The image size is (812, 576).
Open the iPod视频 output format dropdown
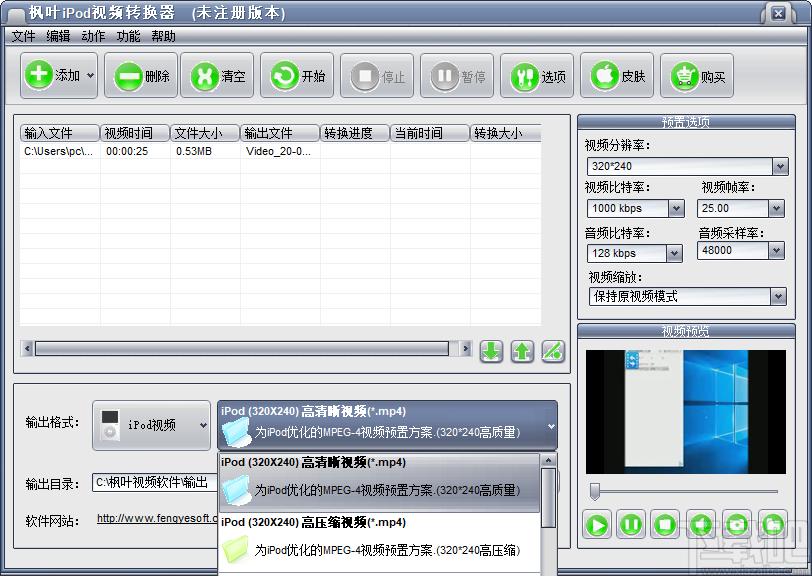point(151,425)
